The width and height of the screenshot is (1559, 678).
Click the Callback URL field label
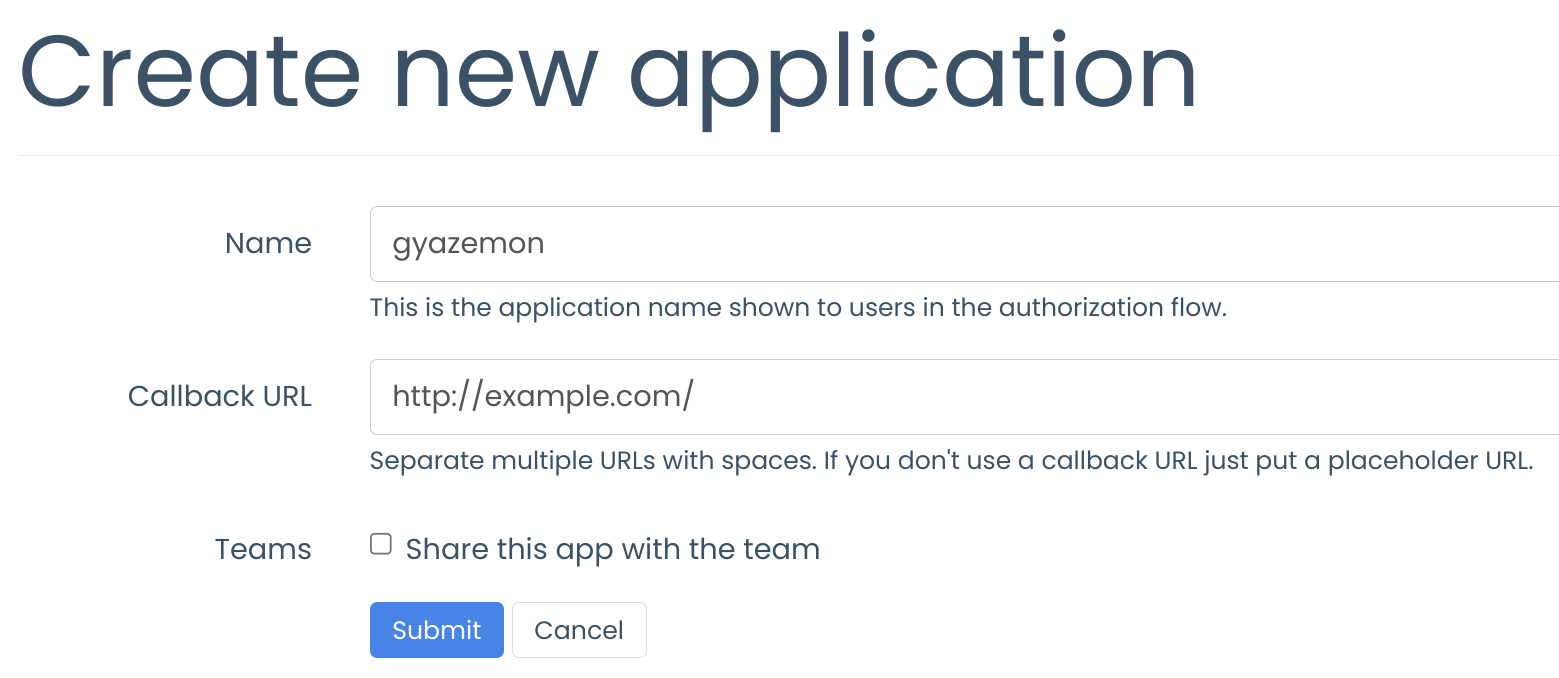[x=220, y=397]
